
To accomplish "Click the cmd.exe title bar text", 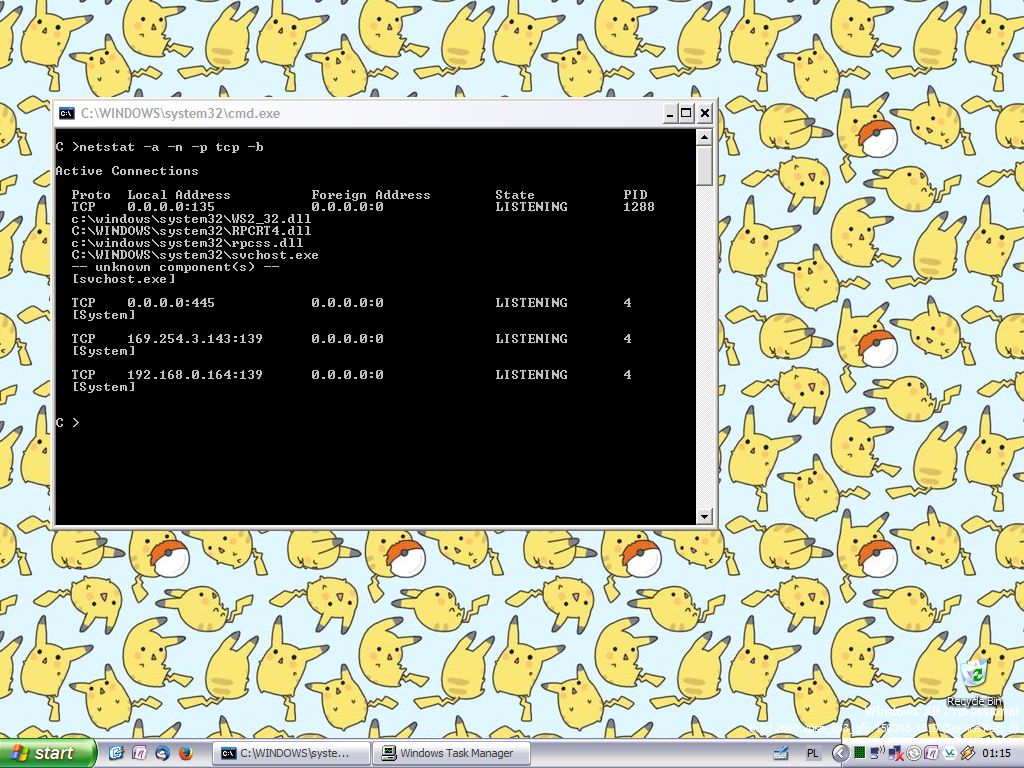I will point(180,114).
